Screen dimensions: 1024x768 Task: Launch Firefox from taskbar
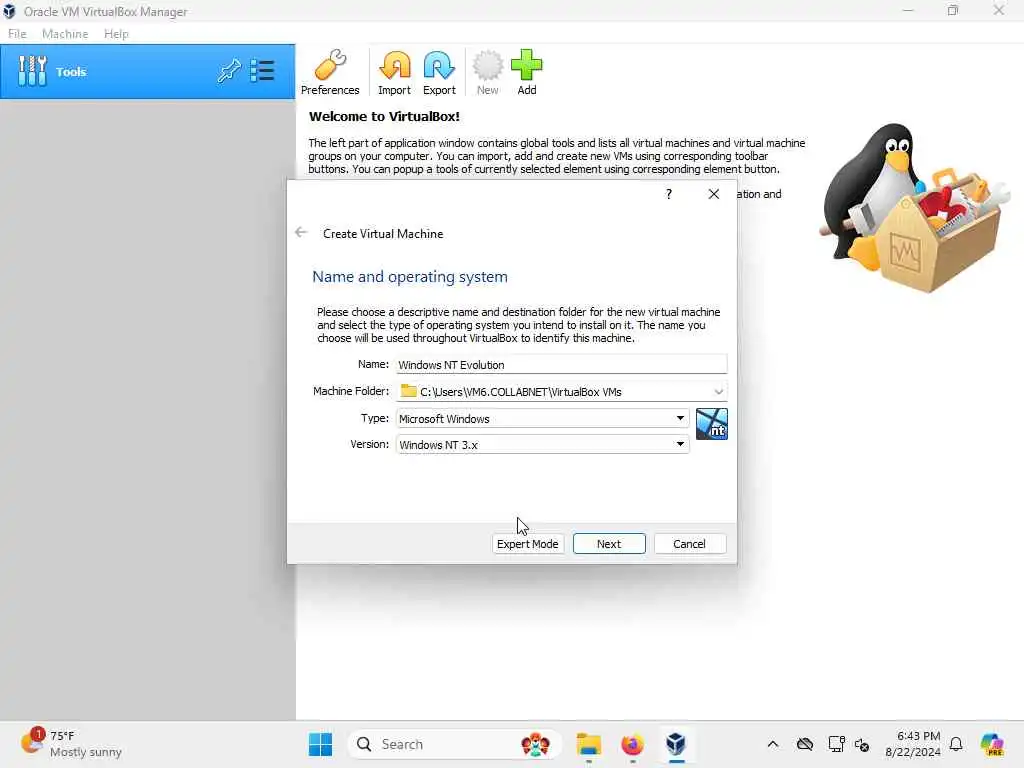[632, 744]
